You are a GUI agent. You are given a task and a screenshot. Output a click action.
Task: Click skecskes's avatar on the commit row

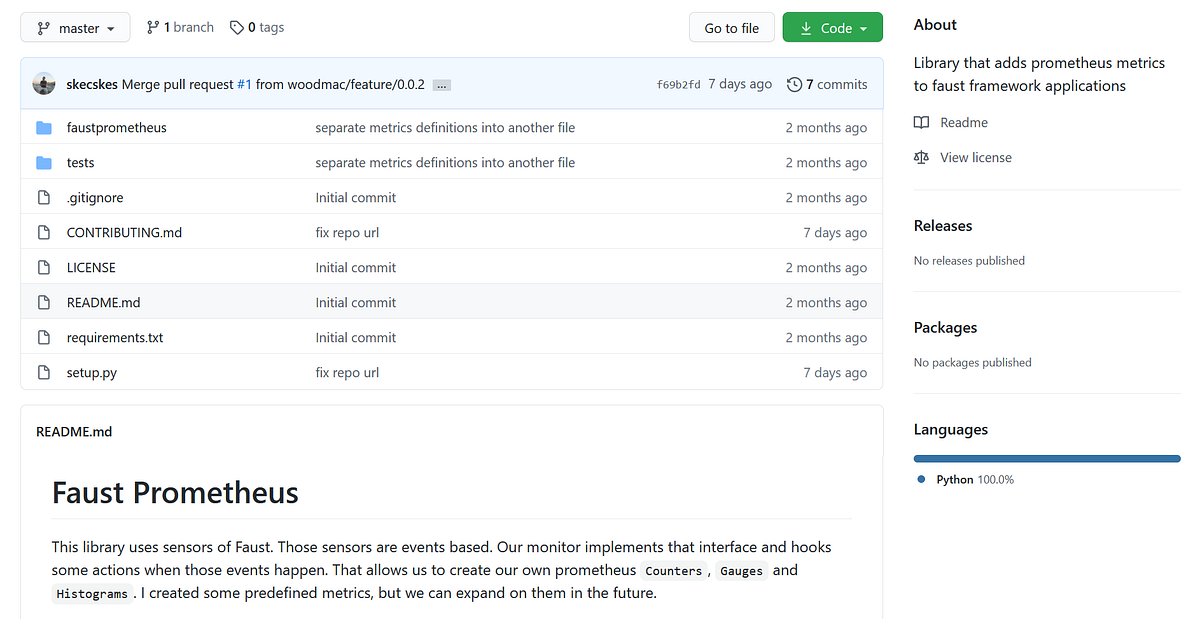43,84
